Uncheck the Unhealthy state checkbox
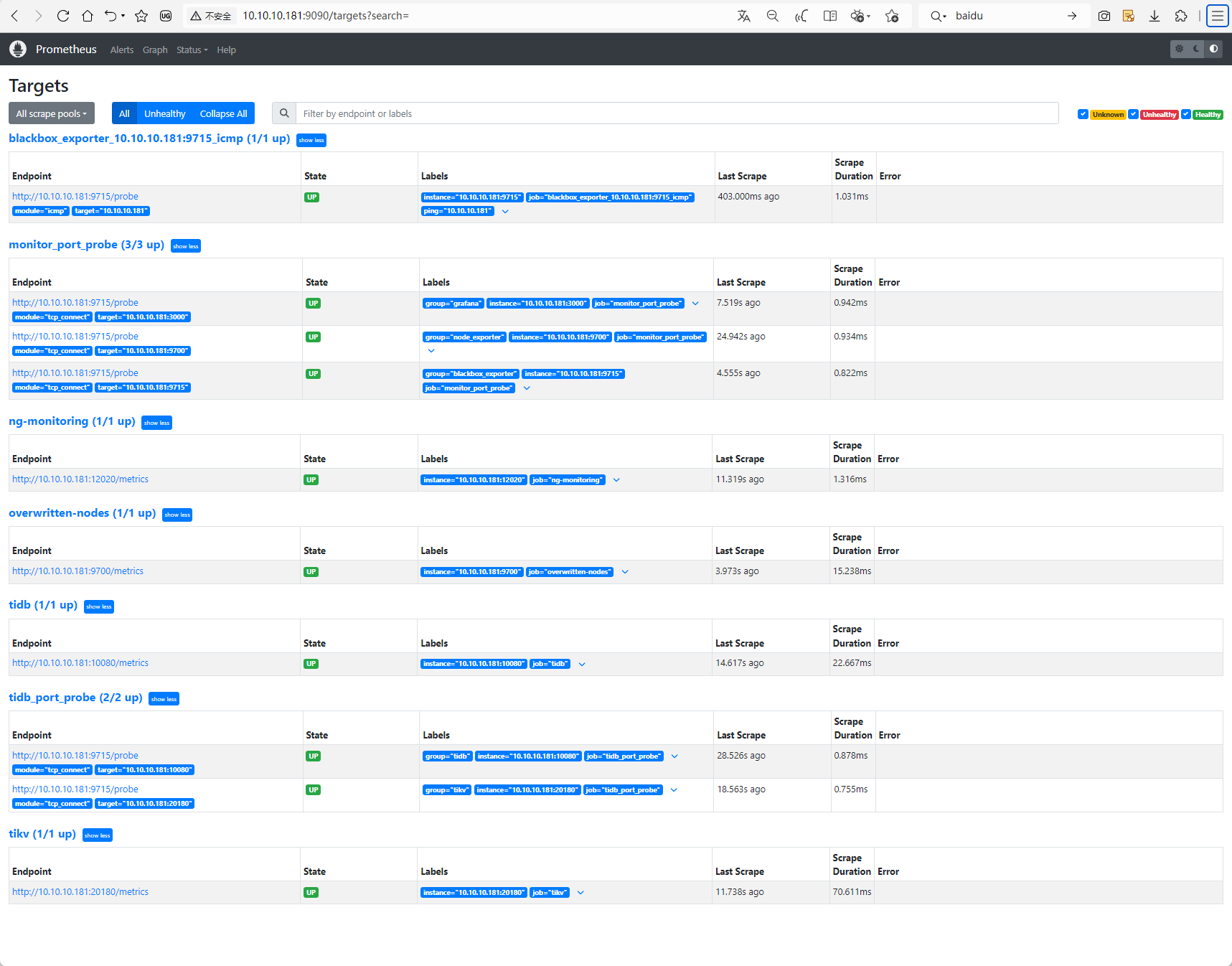Viewport: 1232px width, 966px height. (x=1133, y=114)
